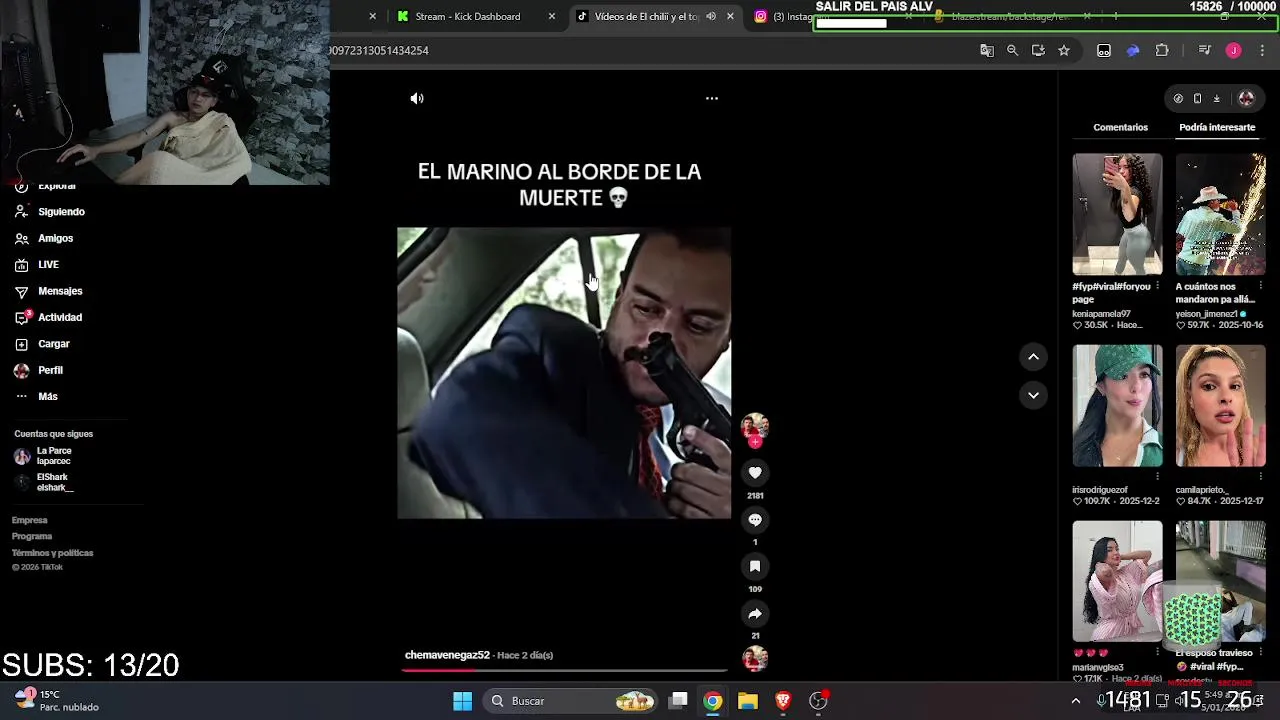Expand the Programa footer section

[x=32, y=536]
